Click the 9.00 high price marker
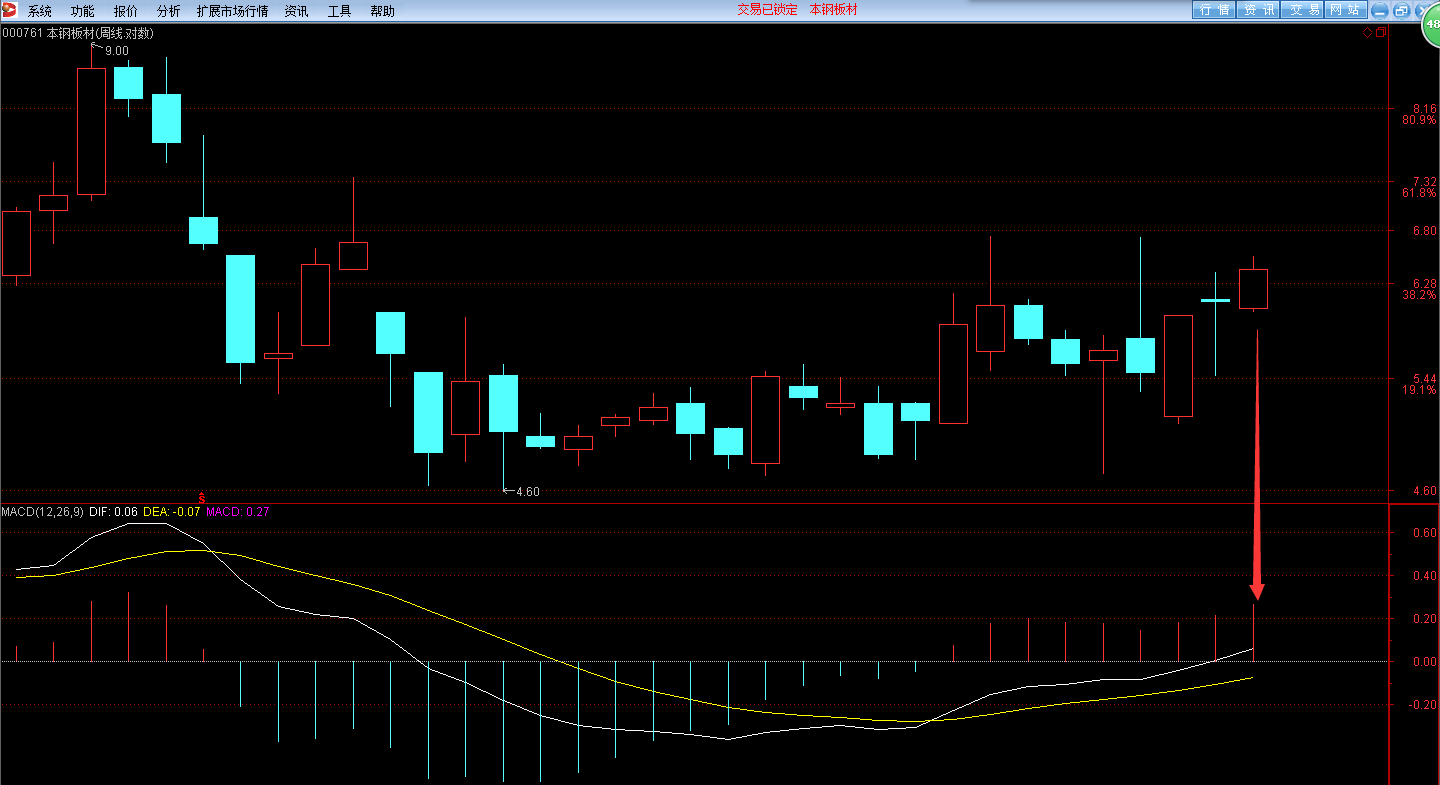1440x785 pixels. coord(116,50)
